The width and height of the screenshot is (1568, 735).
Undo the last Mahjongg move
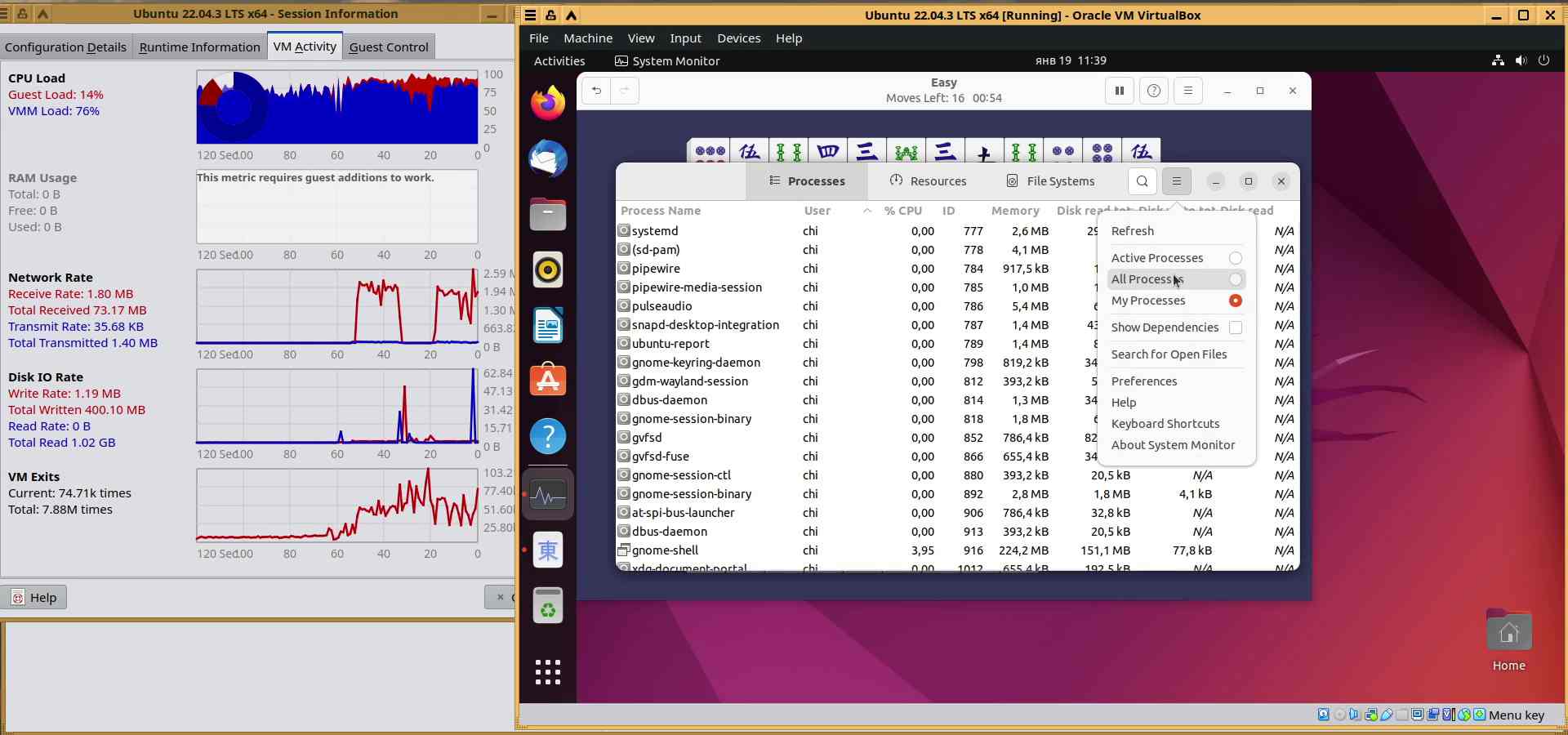point(596,91)
